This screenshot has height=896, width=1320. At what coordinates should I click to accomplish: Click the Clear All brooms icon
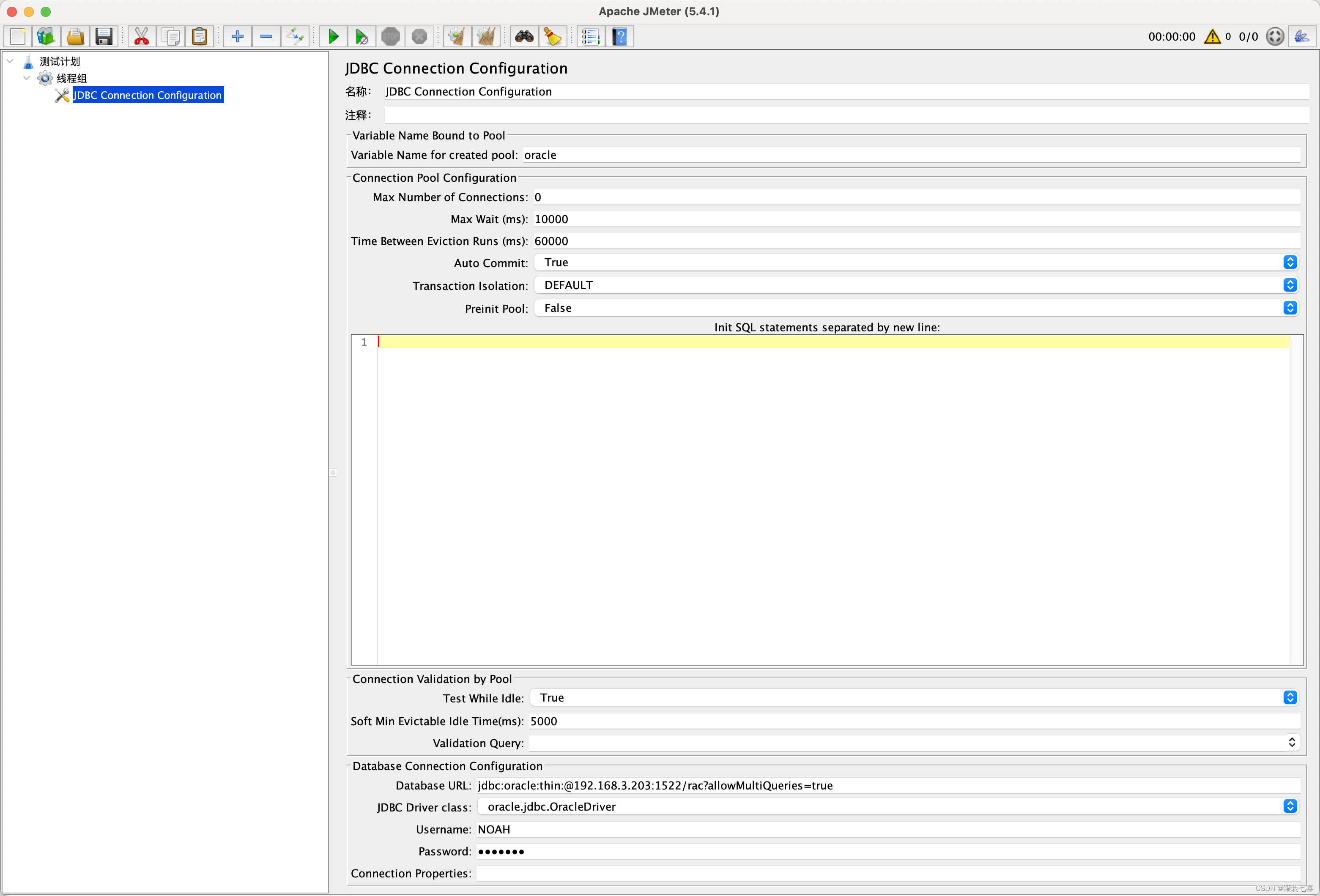[x=486, y=37]
